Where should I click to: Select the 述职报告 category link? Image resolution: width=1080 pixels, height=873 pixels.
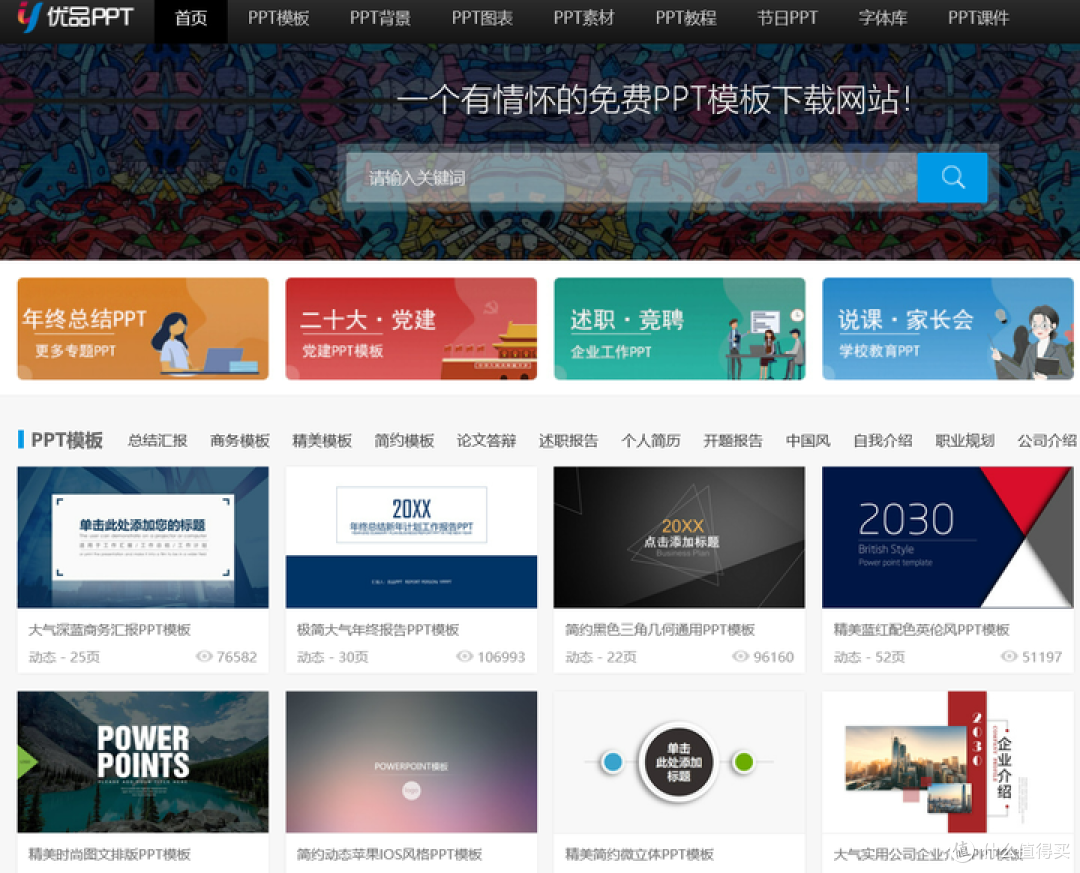568,441
